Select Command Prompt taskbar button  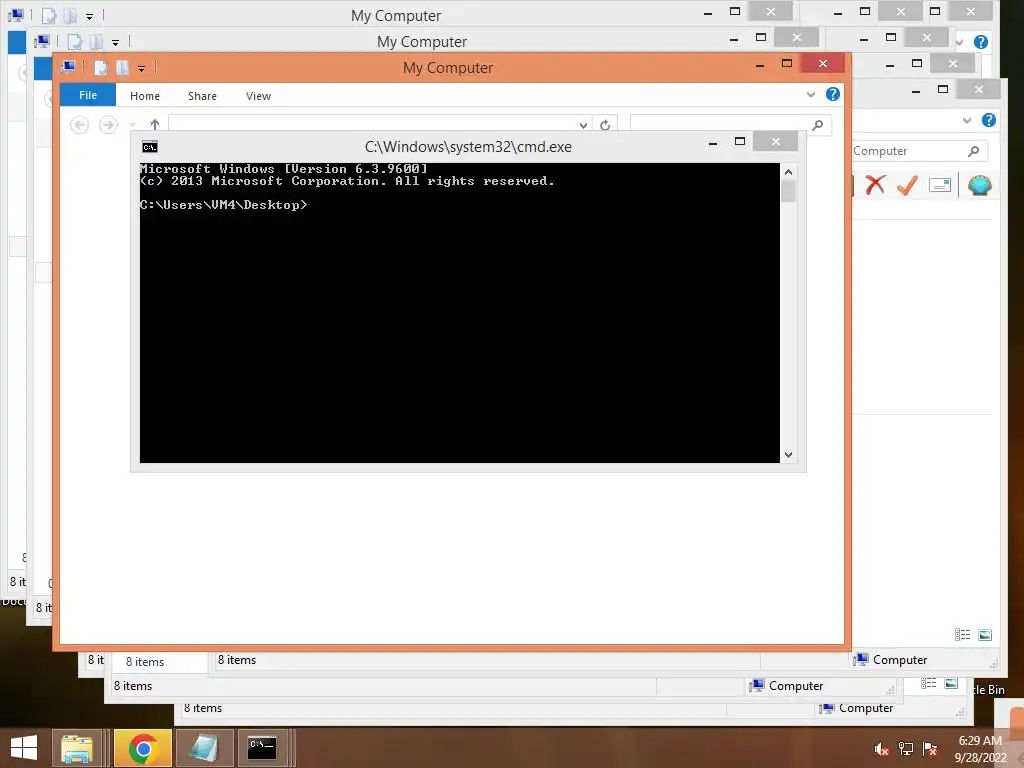pyautogui.click(x=262, y=748)
